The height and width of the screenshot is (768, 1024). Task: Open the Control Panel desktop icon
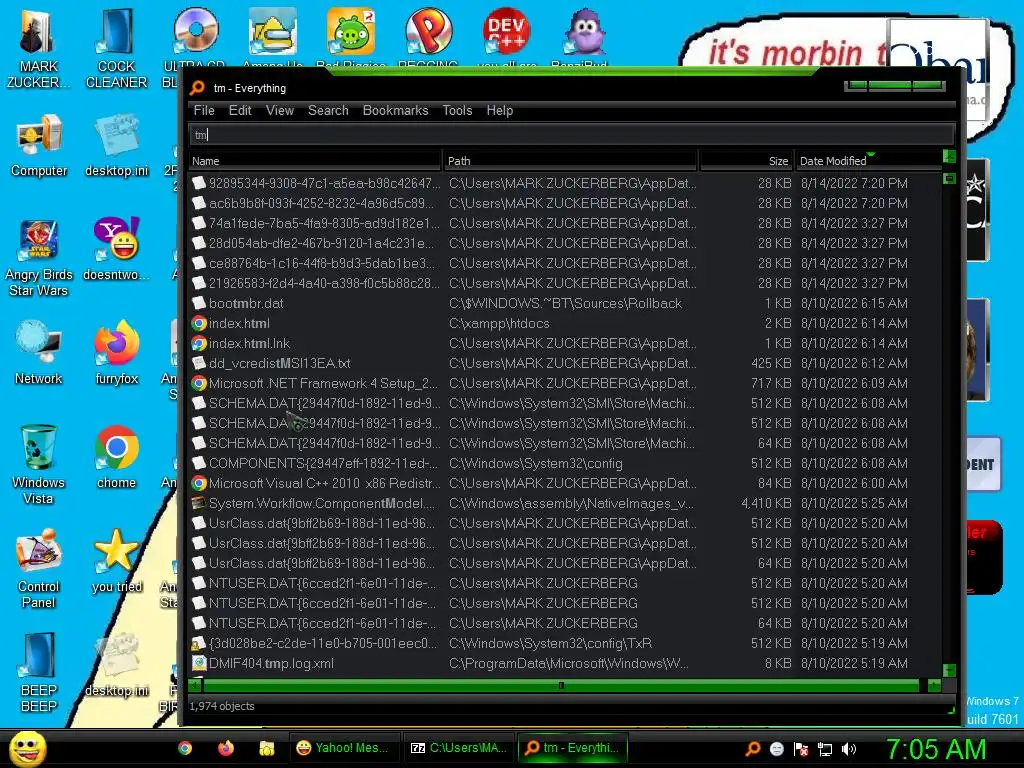[x=38, y=569]
